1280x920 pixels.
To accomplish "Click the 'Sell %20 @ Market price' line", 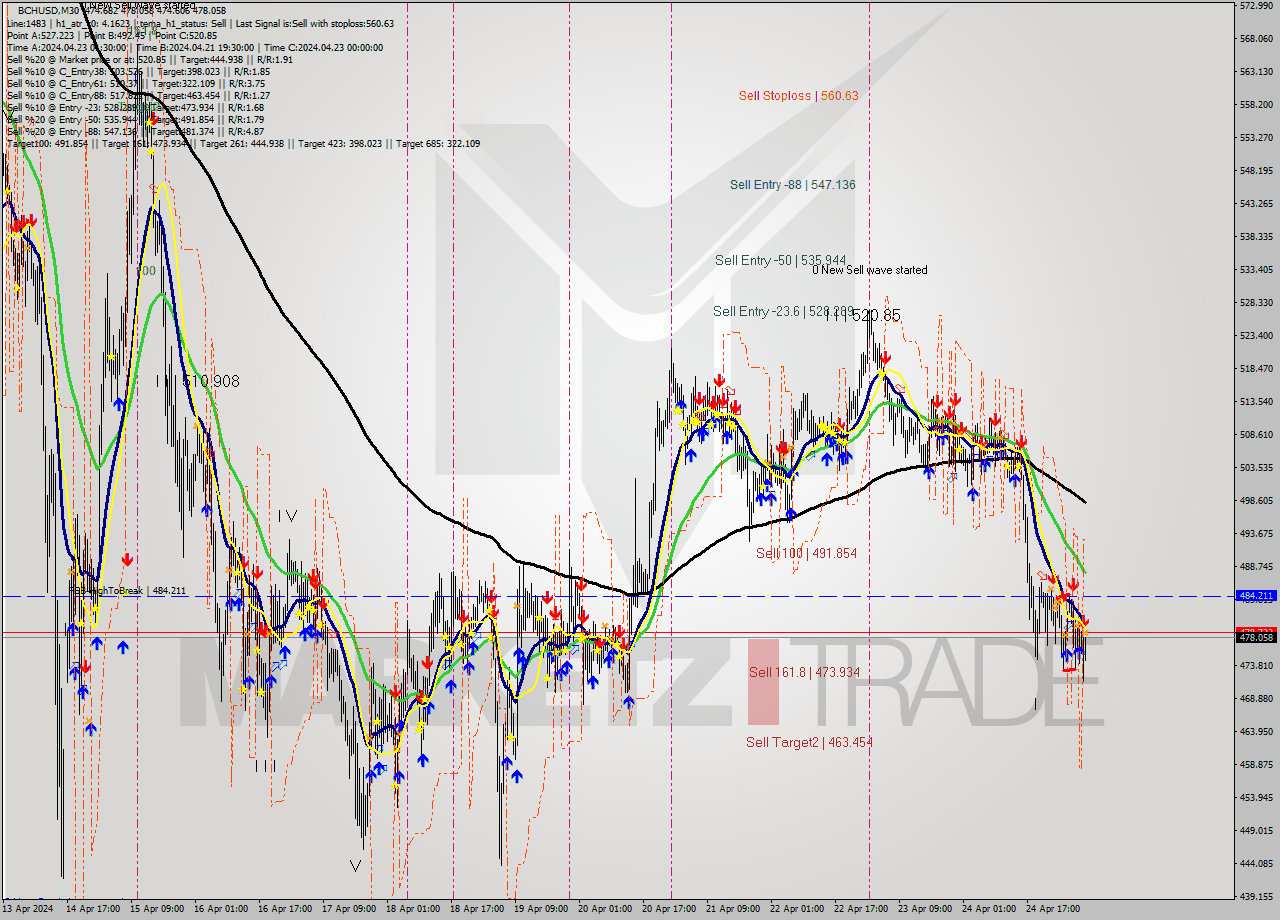I will click(x=149, y=59).
